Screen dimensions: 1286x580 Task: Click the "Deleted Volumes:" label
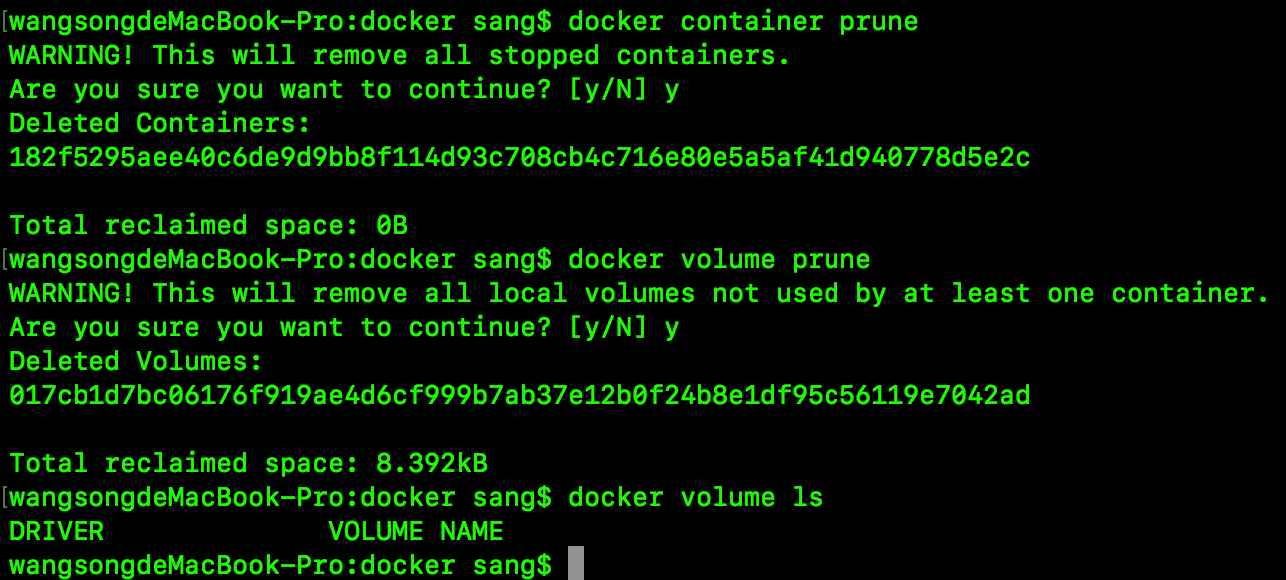[x=136, y=362]
